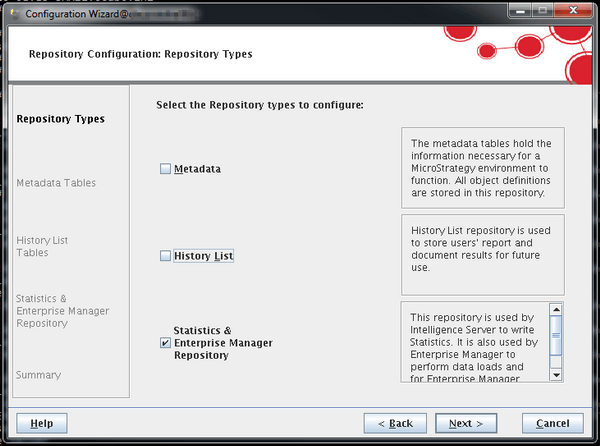Click scroll down arrow in Statistics description

coord(557,374)
